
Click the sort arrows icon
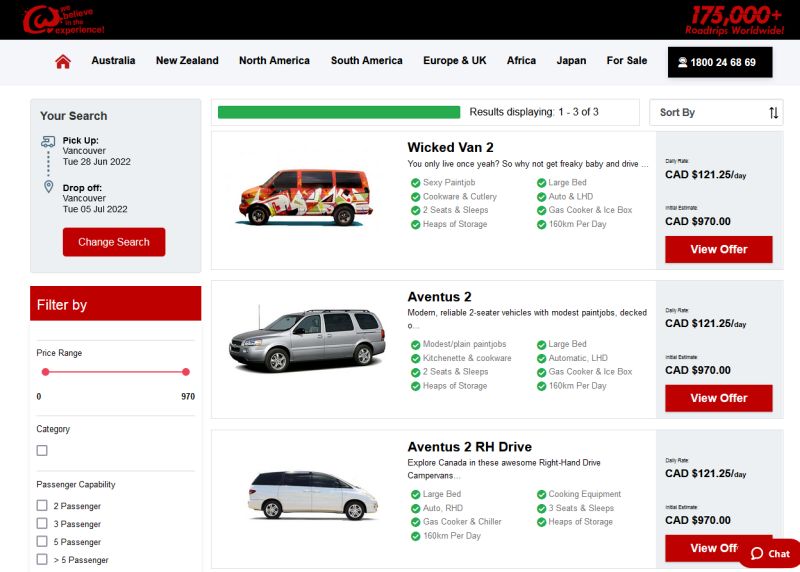click(x=773, y=113)
